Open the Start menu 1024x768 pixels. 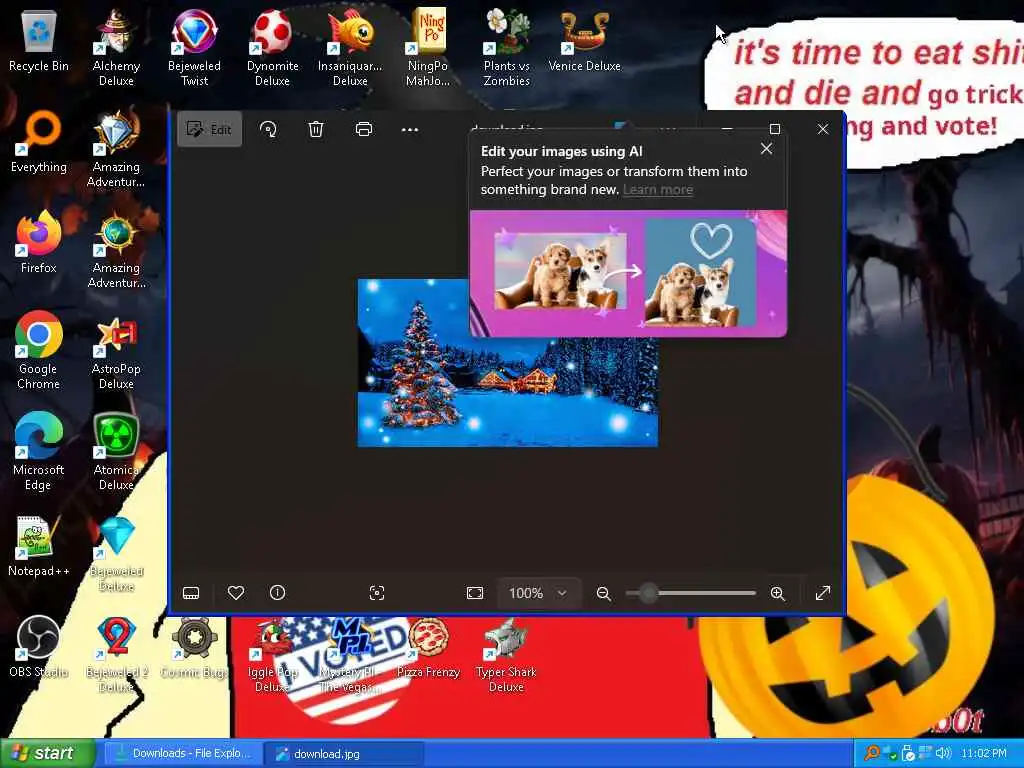(x=47, y=754)
